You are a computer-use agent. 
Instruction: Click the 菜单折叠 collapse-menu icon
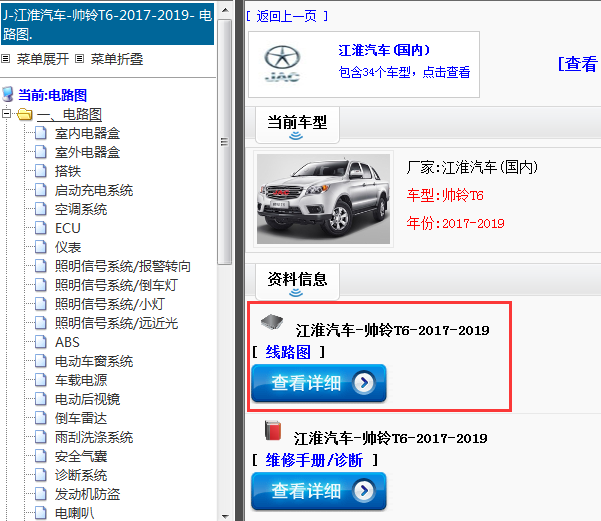(79, 59)
